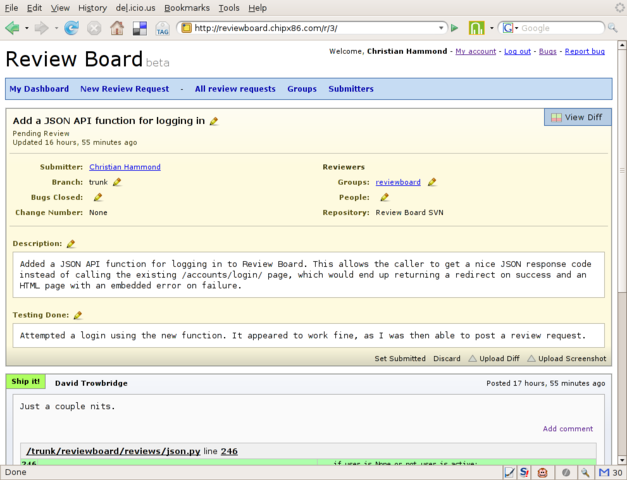627x480 pixels.
Task: Click the page vertical scrollbar thumb
Action: click(x=622, y=170)
